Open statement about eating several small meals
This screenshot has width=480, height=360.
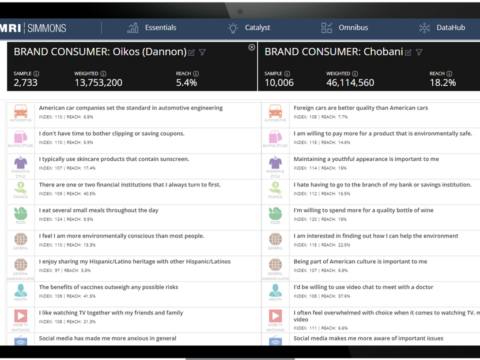[99, 210]
